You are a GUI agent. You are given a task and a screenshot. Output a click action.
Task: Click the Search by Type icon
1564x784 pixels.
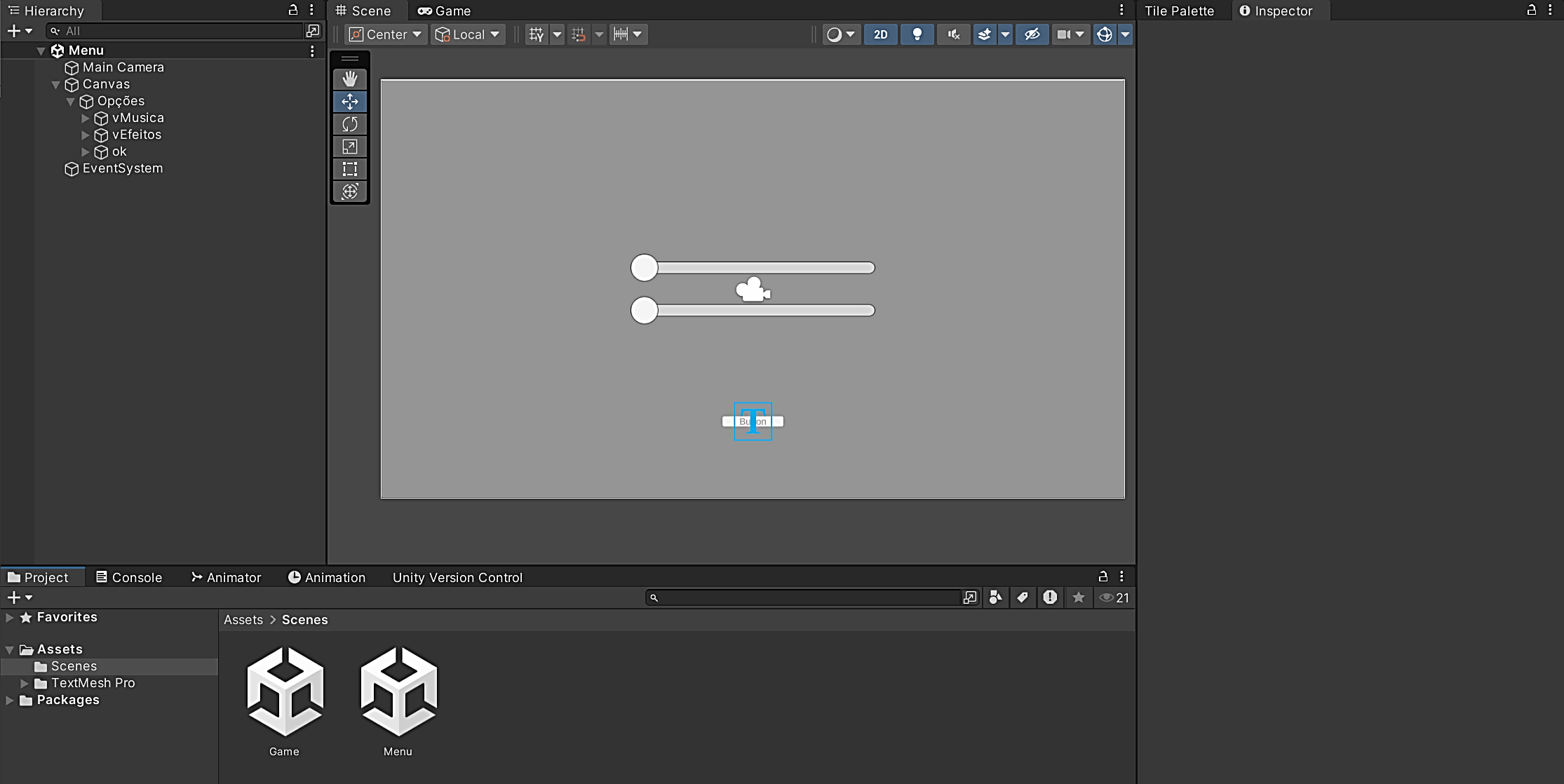995,597
